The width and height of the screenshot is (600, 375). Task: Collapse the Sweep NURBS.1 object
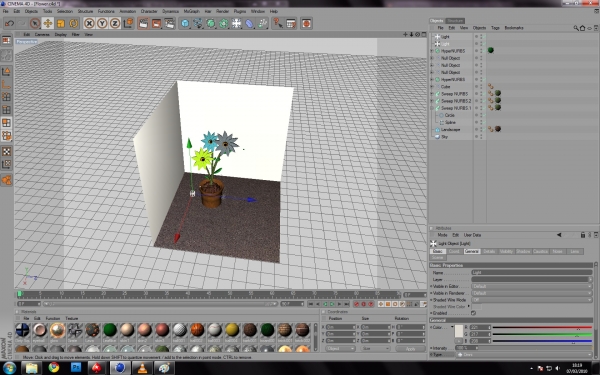click(x=432, y=108)
